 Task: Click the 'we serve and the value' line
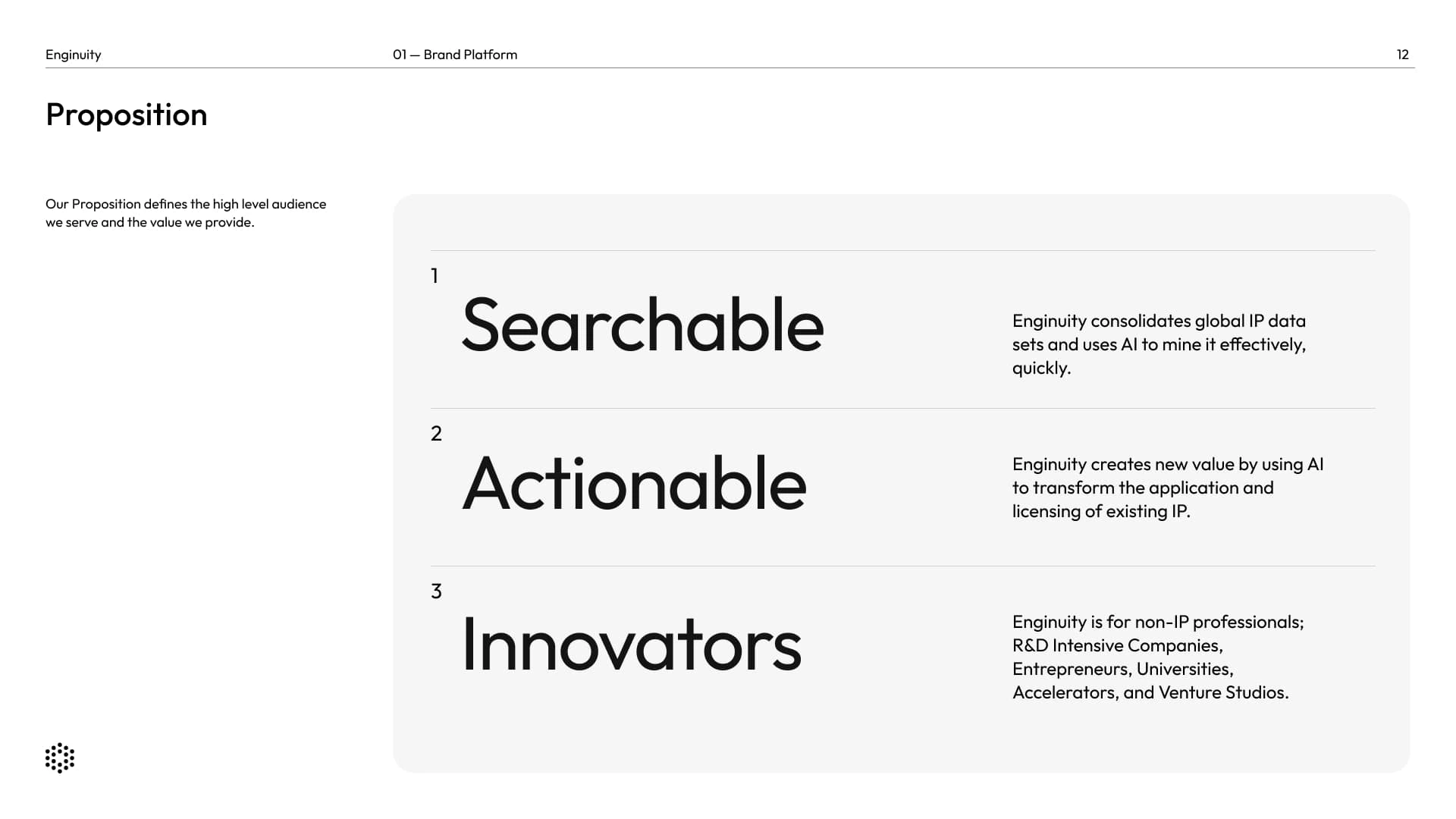pos(149,222)
